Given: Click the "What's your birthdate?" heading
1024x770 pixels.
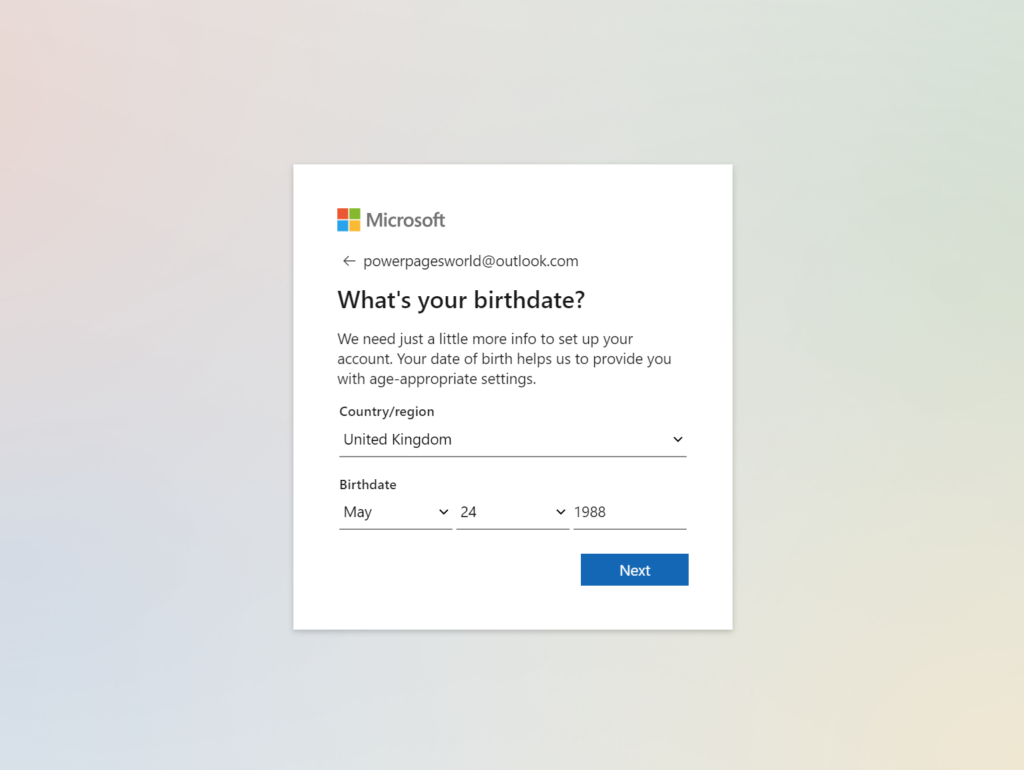Looking at the screenshot, I should pos(461,300).
